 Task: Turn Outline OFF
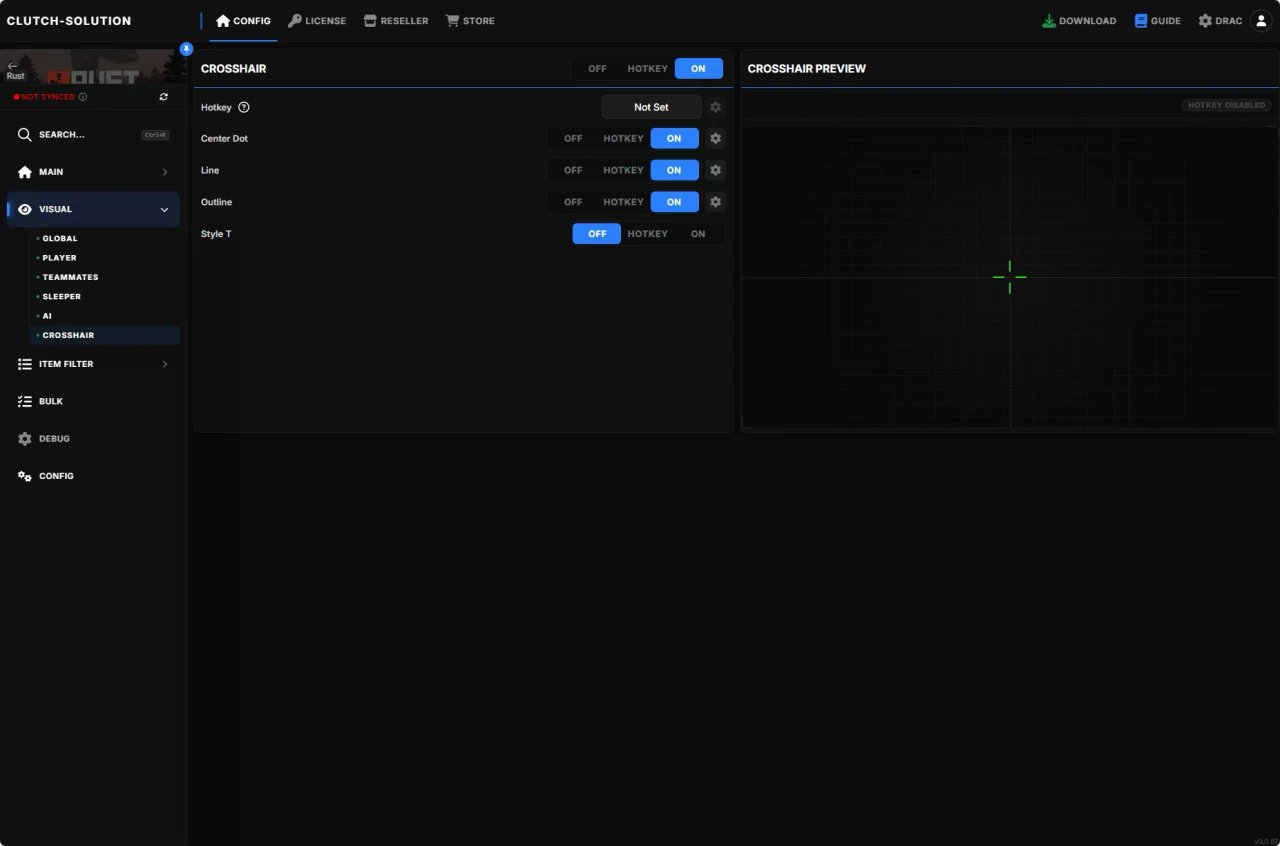(573, 202)
